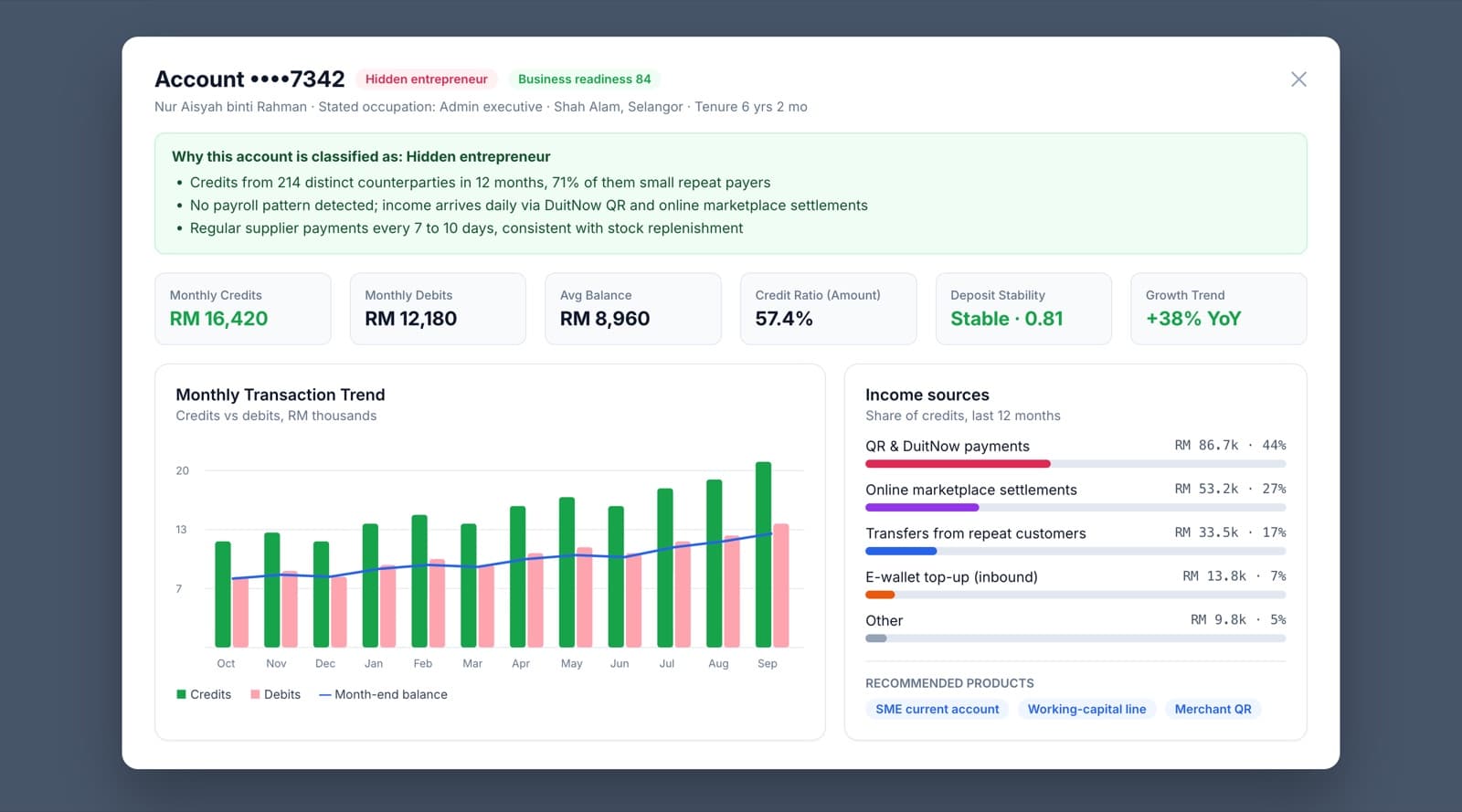View the Deposit Stability 0.81 card

click(1023, 309)
